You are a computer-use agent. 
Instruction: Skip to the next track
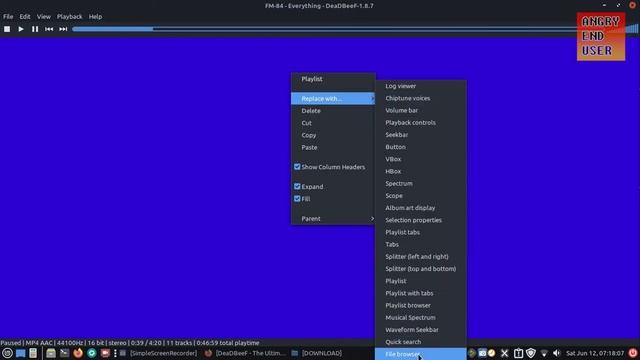pos(63,29)
